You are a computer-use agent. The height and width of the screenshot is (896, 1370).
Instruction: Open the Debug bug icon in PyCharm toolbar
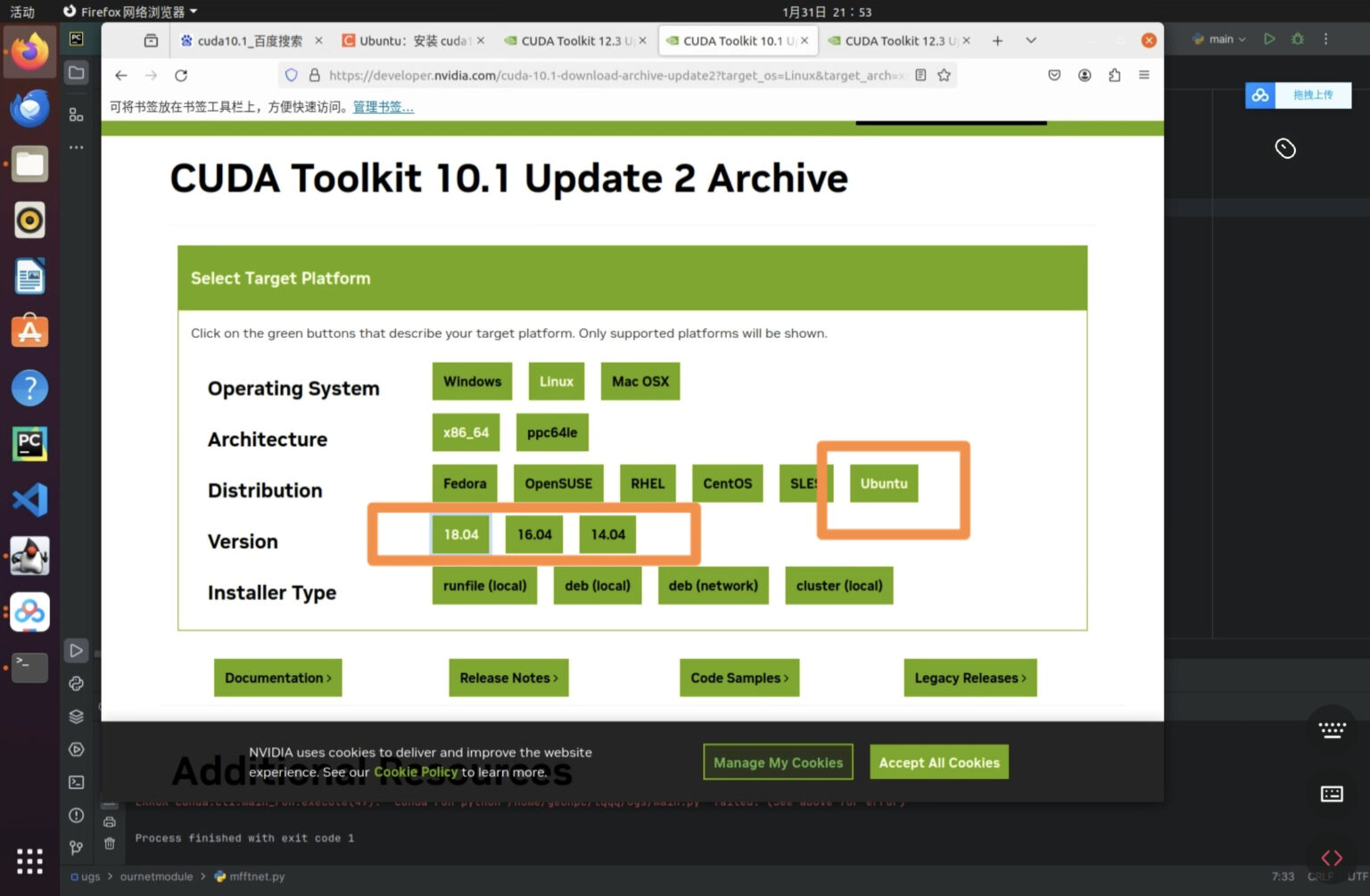[1298, 39]
